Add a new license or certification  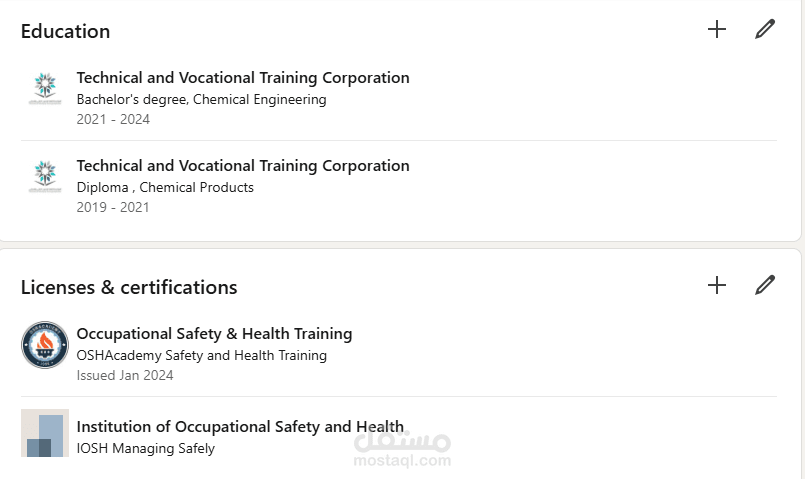click(x=716, y=285)
